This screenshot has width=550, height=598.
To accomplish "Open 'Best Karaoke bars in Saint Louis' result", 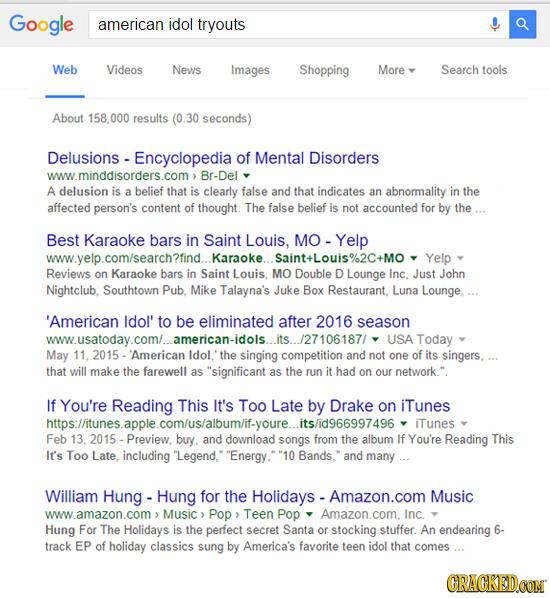I will [207, 240].
